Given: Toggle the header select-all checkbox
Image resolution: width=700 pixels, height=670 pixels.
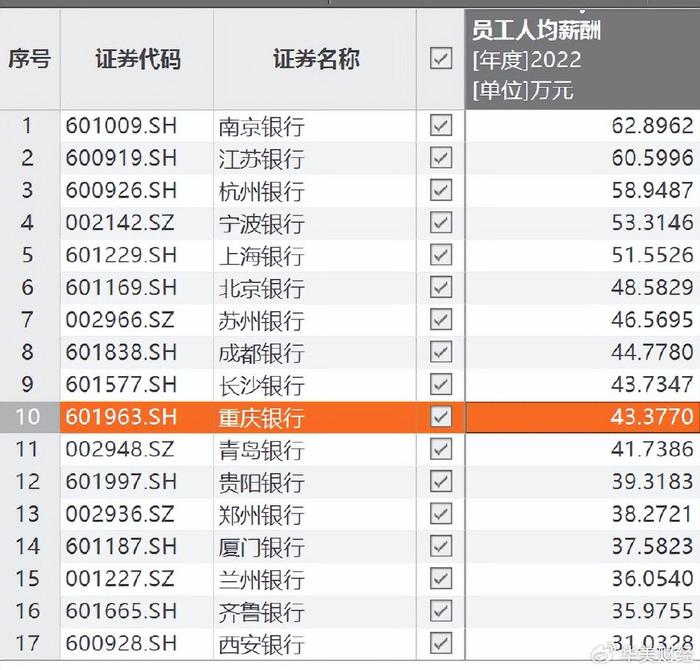Looking at the screenshot, I should [x=441, y=58].
